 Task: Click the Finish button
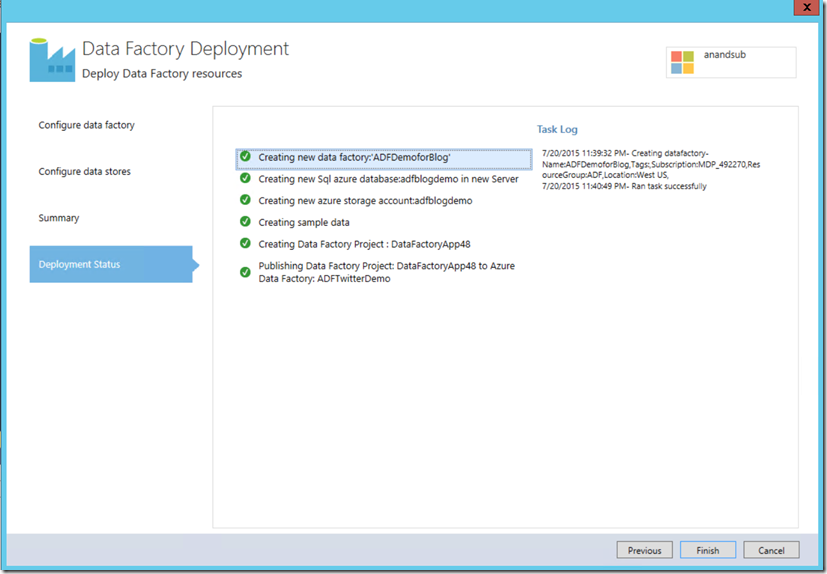[x=708, y=550]
